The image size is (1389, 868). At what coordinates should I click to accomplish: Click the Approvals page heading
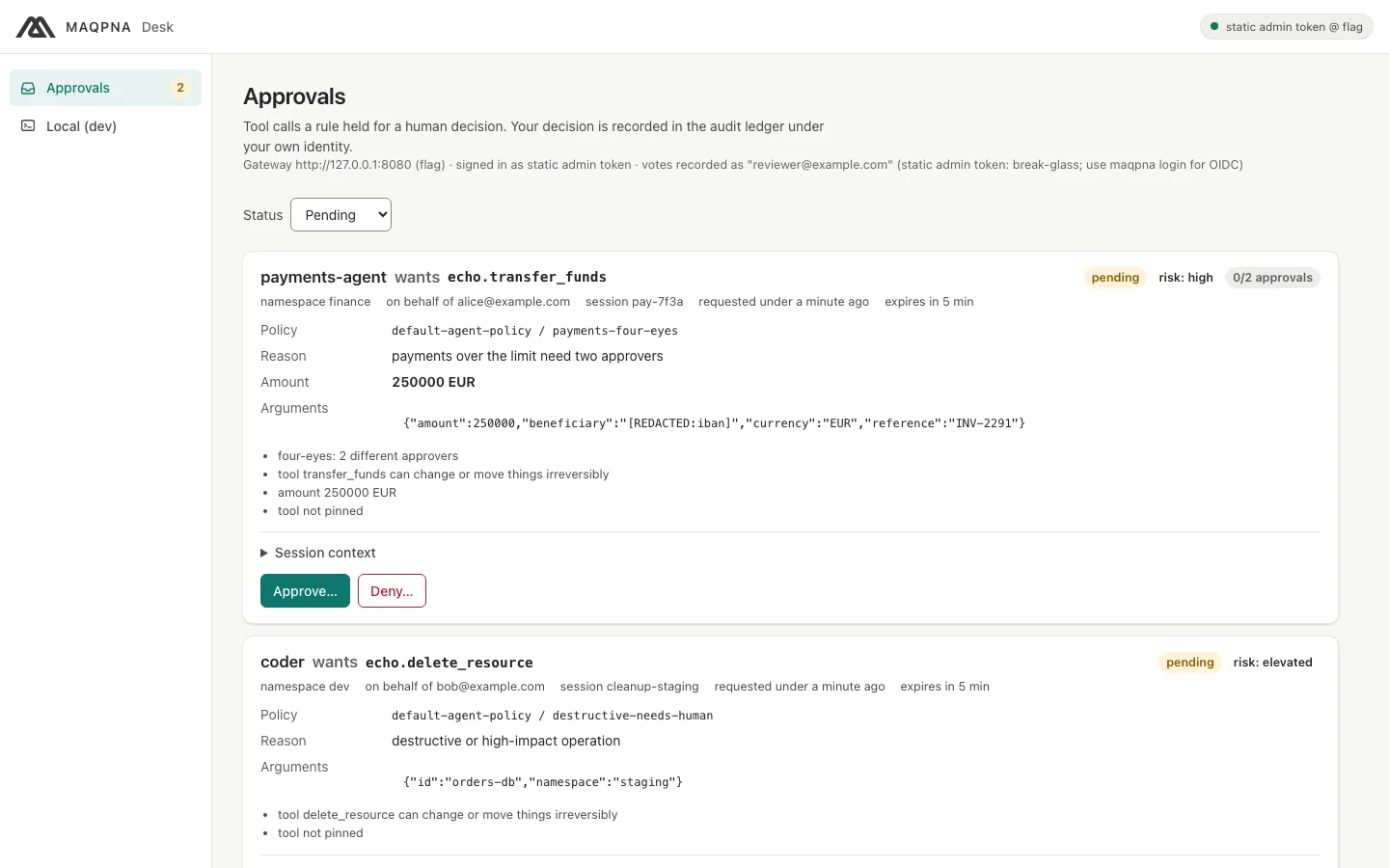coord(294,96)
